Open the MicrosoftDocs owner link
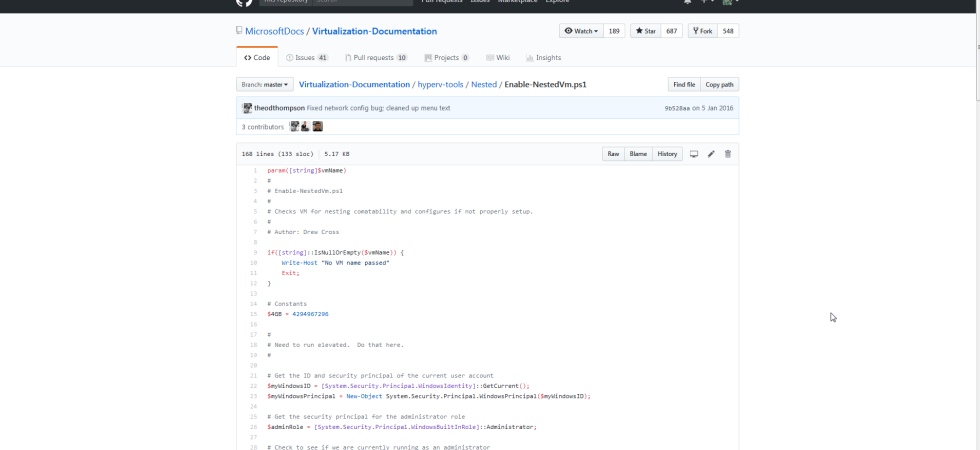 click(x=274, y=31)
